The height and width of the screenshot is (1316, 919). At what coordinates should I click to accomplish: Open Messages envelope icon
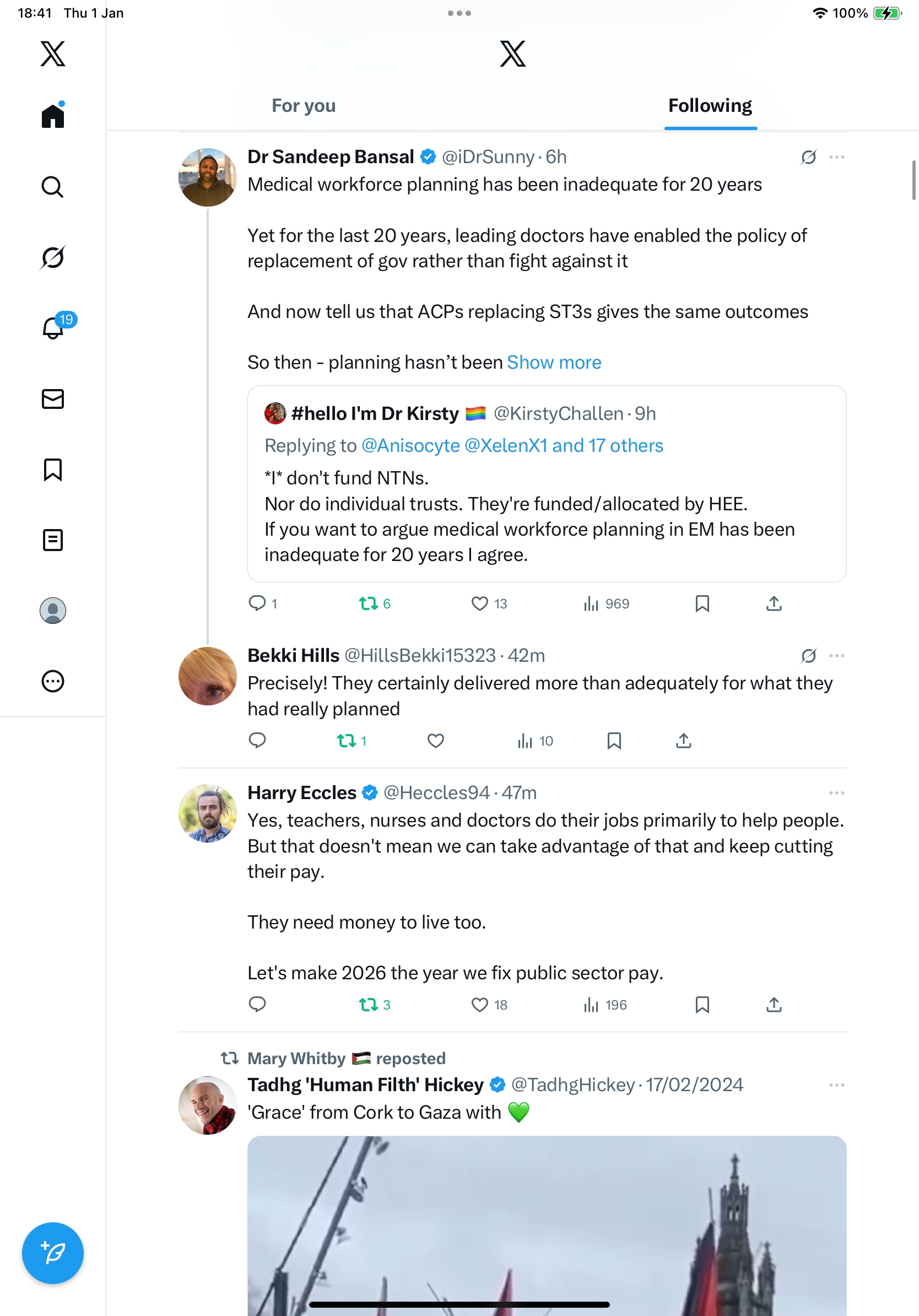53,399
